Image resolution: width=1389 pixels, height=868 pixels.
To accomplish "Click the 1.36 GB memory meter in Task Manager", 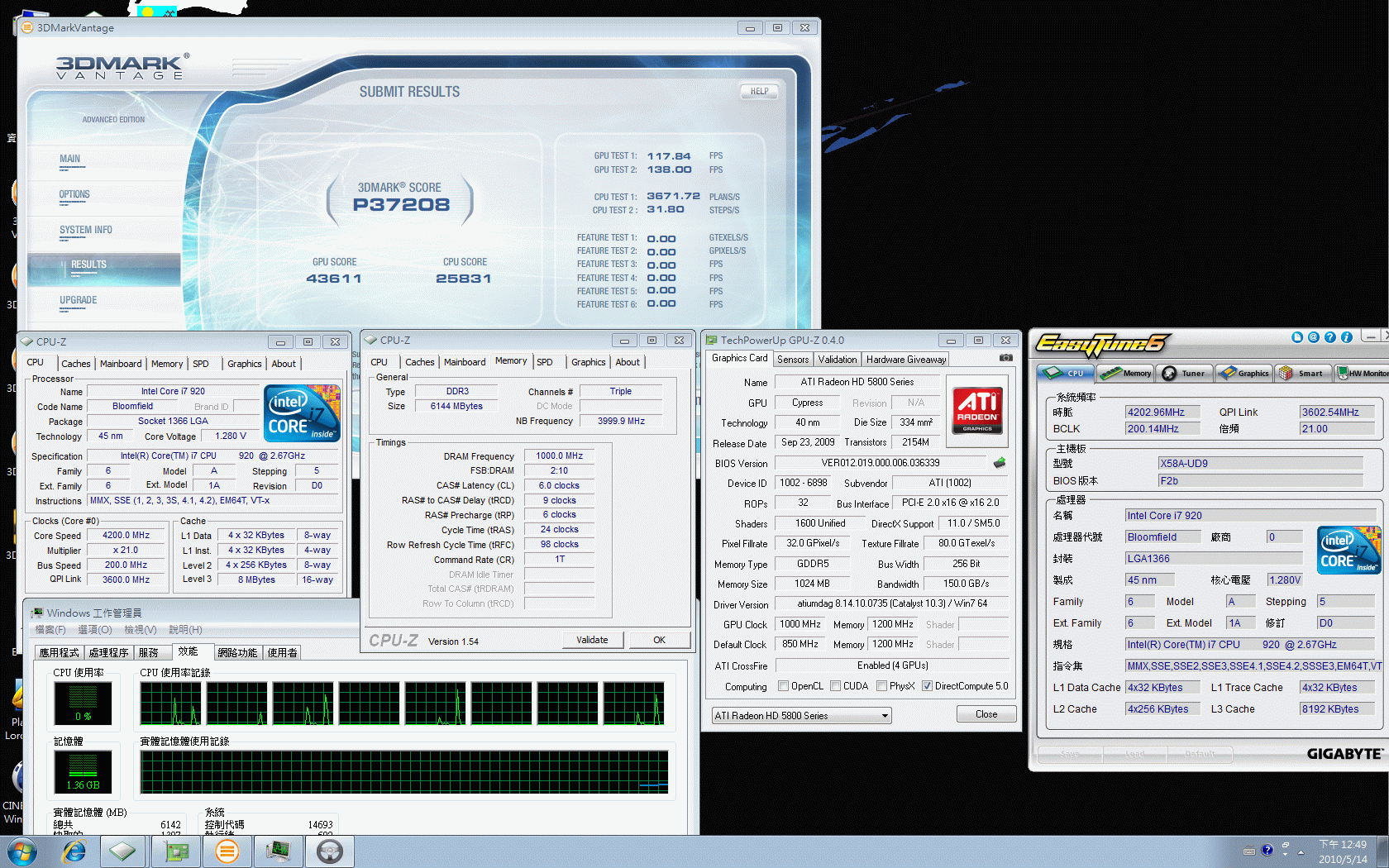I will click(x=83, y=772).
